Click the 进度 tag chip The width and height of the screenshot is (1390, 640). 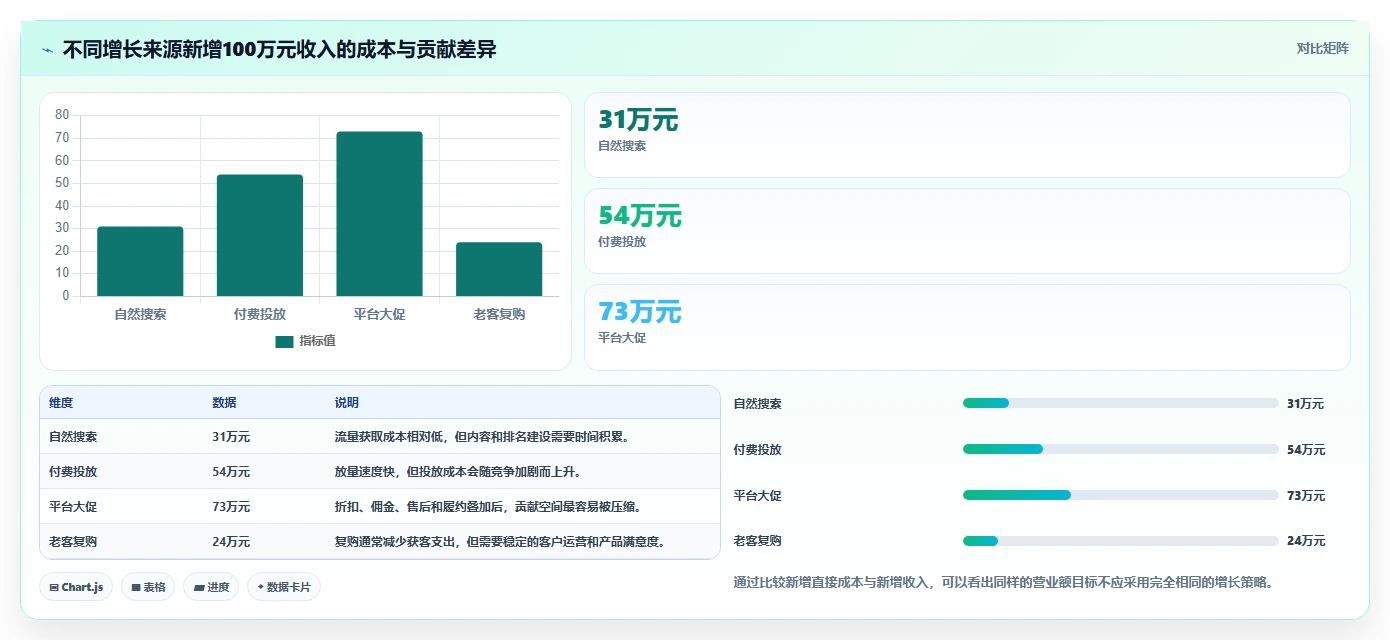[211, 587]
